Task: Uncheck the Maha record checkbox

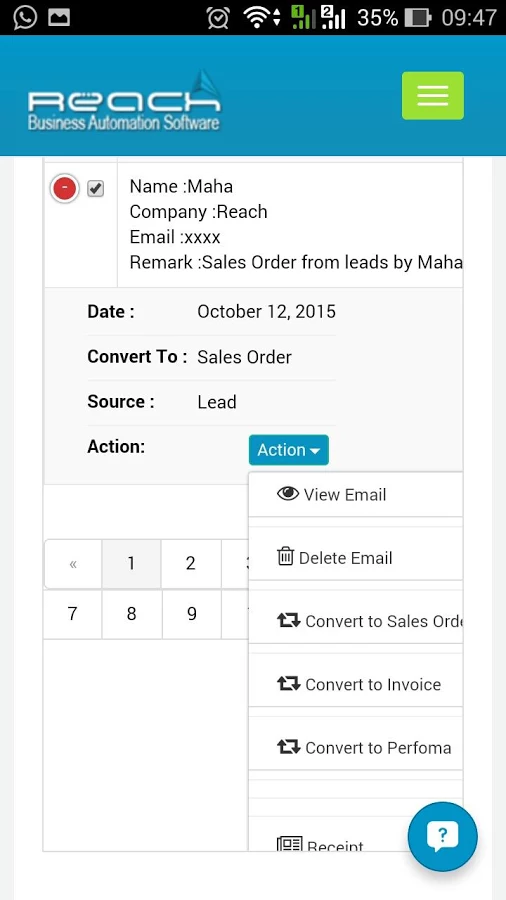Action: click(x=95, y=188)
